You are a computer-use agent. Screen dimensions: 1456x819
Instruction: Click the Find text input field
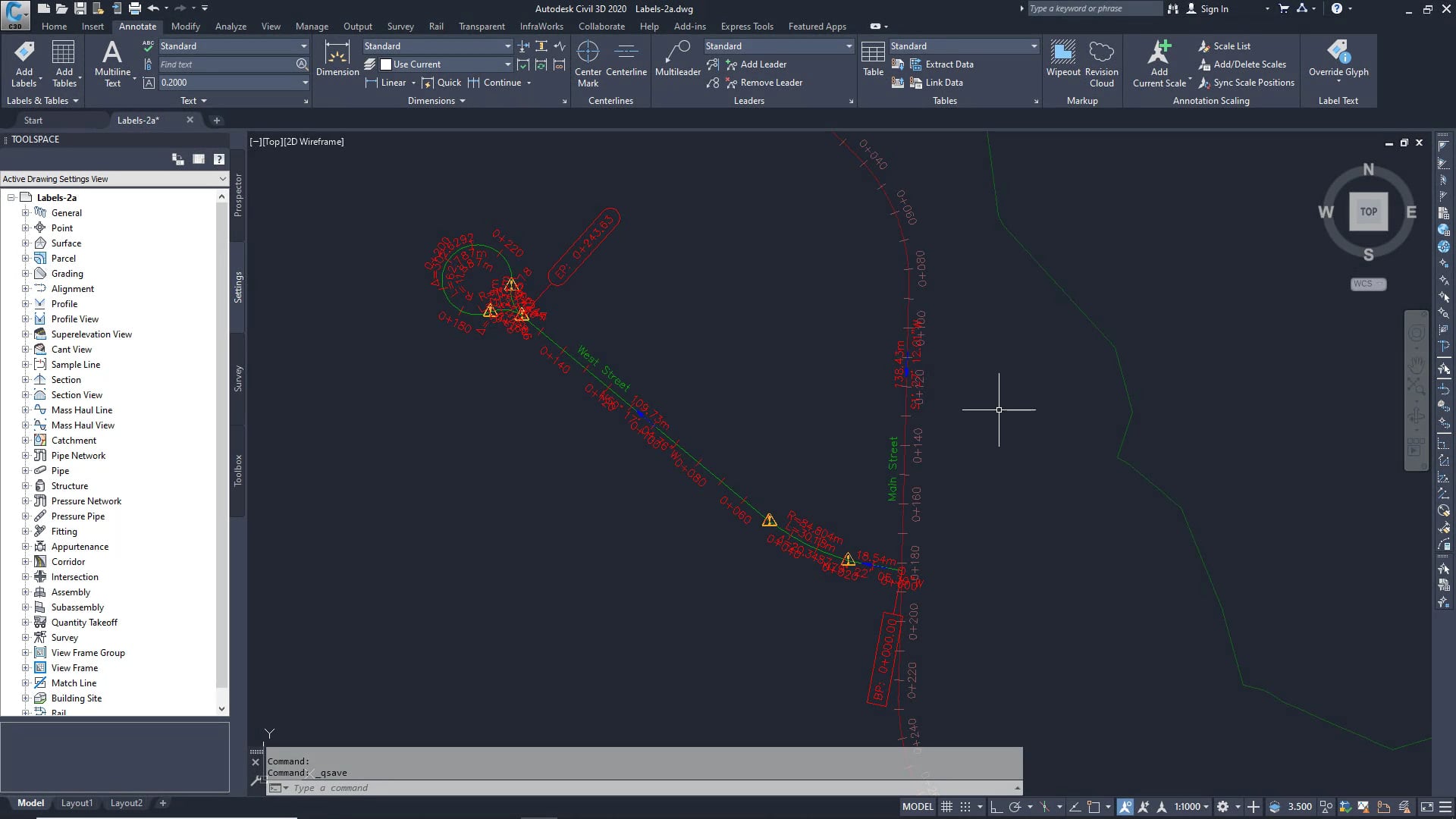click(x=226, y=64)
